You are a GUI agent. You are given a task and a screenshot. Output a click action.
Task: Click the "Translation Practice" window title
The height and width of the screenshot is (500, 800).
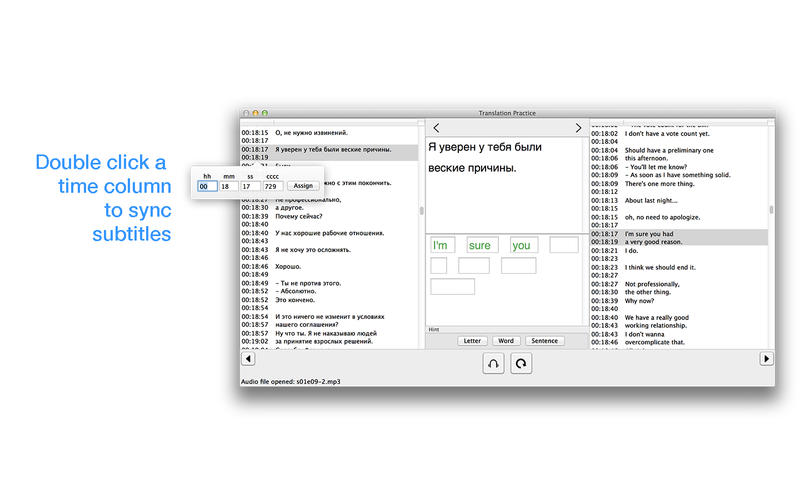[x=507, y=113]
